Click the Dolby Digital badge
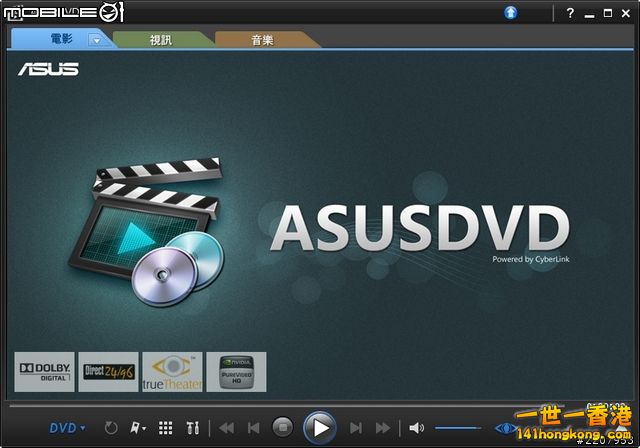 click(45, 372)
